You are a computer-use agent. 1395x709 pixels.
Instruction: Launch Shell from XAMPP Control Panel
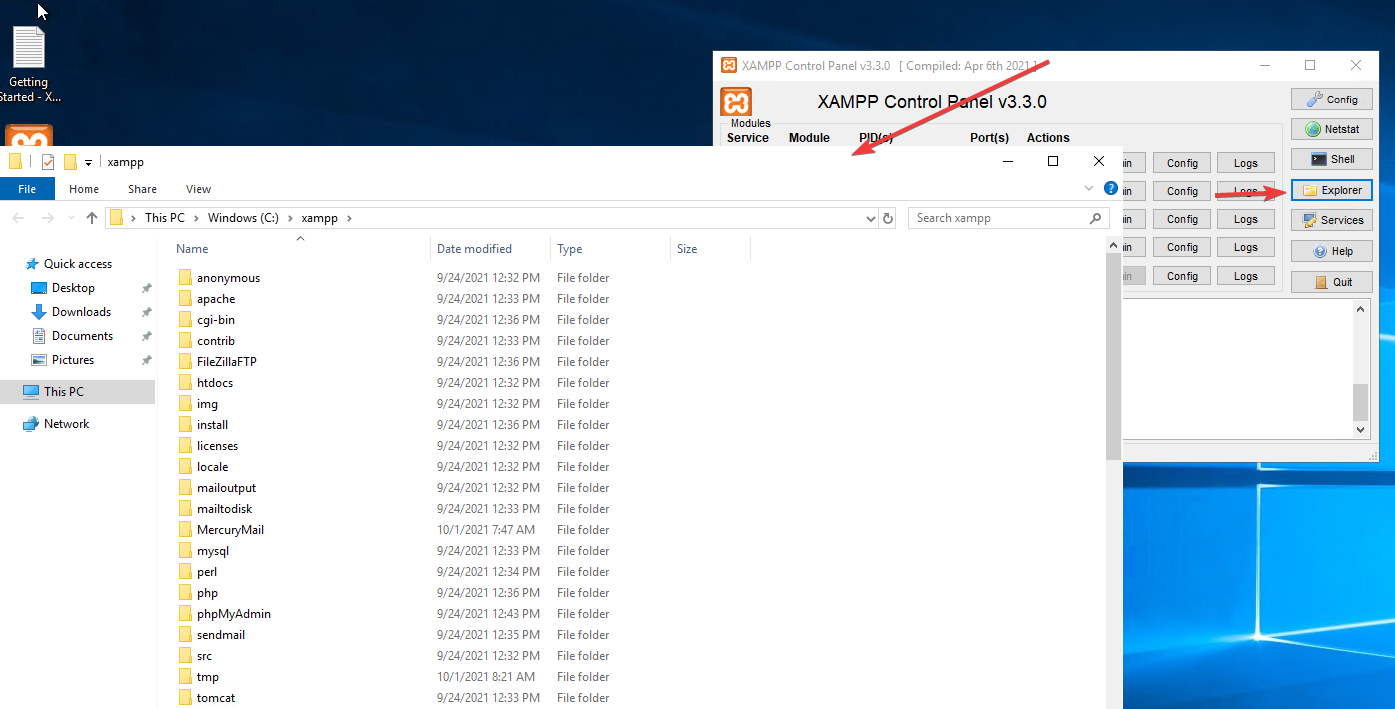pos(1331,159)
